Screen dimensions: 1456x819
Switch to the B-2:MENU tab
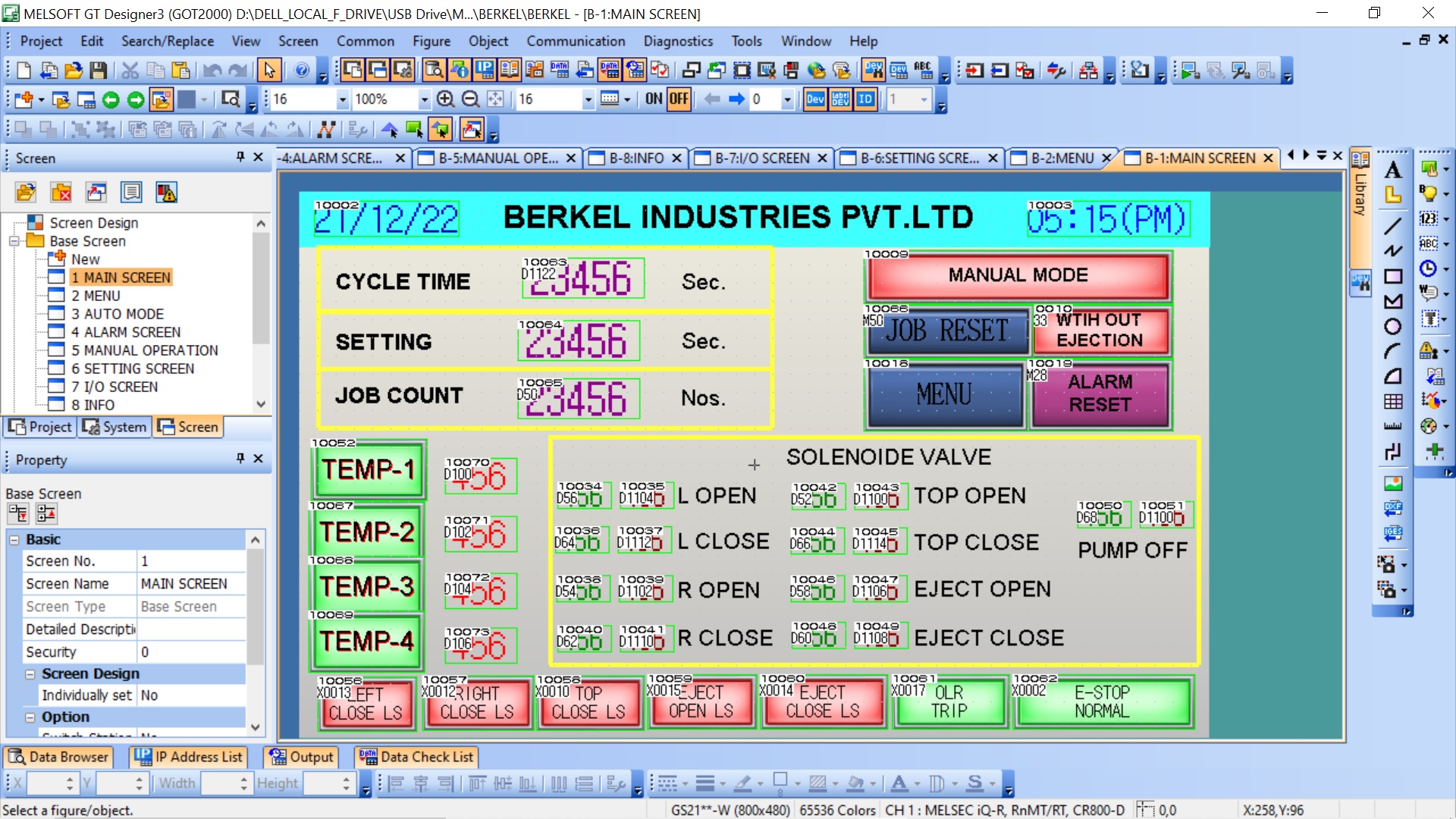pos(1062,158)
